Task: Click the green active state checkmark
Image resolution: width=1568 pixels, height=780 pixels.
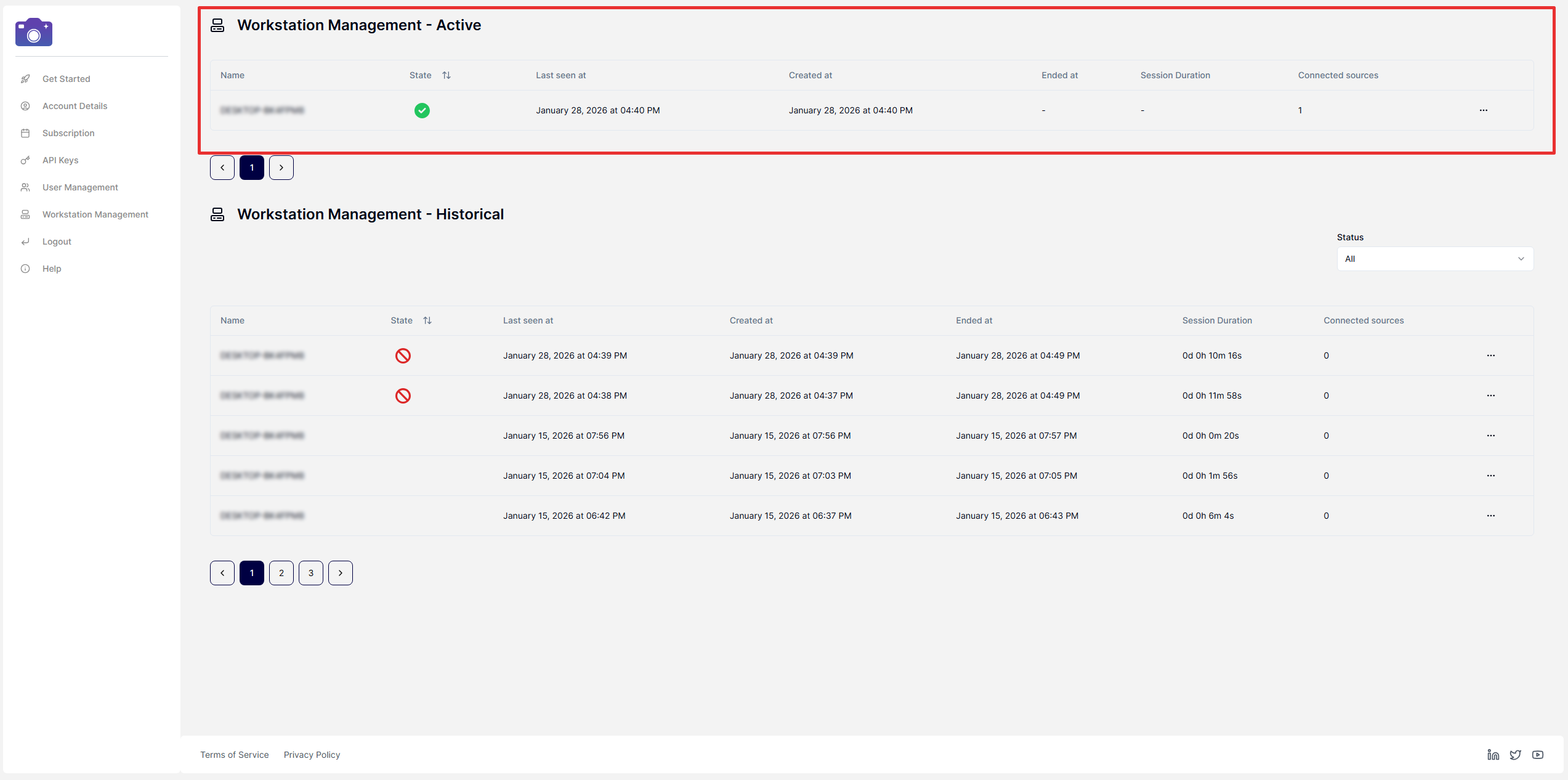Action: tap(422, 110)
